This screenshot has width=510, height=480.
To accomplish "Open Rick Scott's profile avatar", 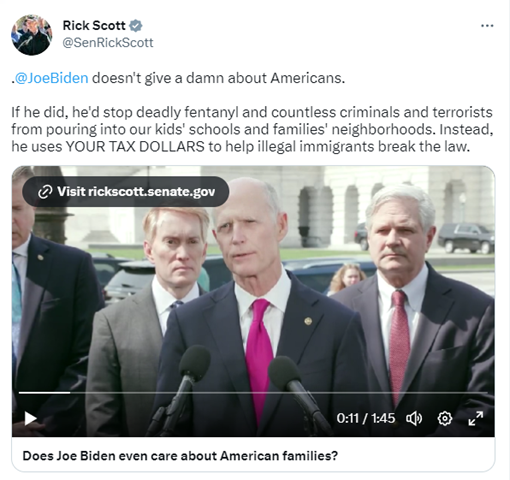I will pyautogui.click(x=31, y=35).
